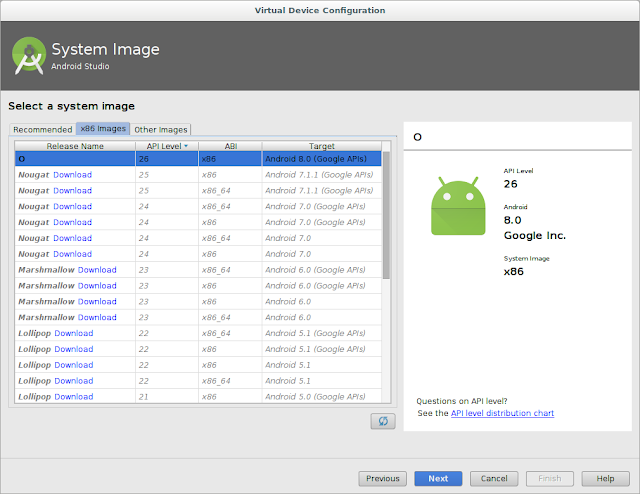Viewport: 640px width, 494px height.
Task: Click Android 7.1.1 (Google APIs) cell in x86_64 row
Action: coord(322,191)
